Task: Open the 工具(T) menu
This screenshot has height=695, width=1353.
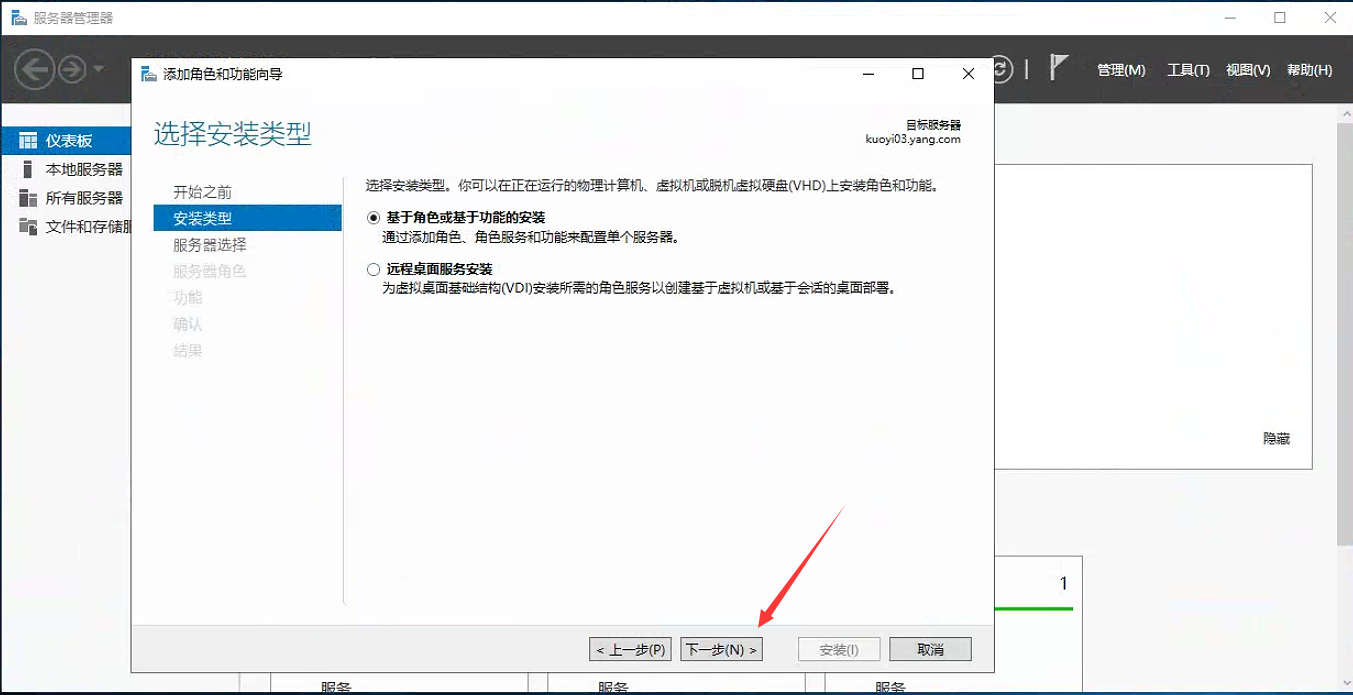Action: [x=1188, y=70]
